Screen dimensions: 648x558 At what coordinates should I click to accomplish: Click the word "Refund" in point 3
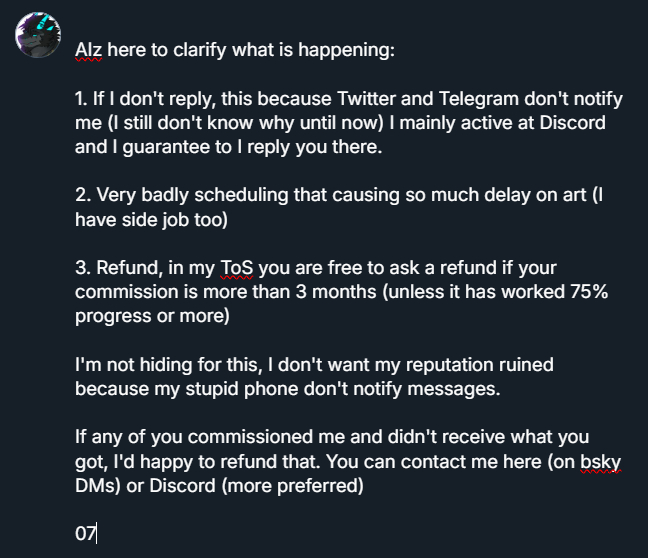click(x=125, y=268)
